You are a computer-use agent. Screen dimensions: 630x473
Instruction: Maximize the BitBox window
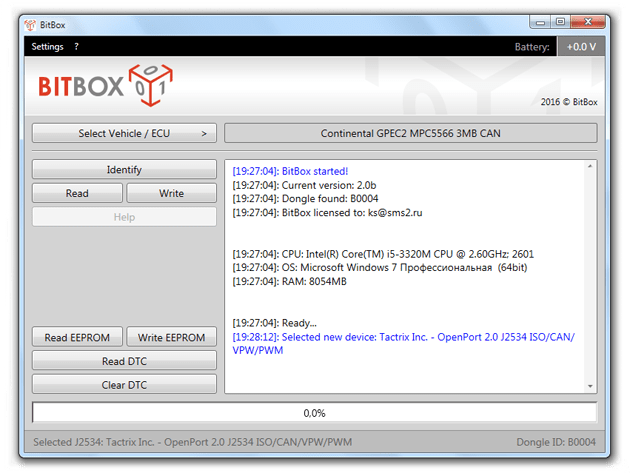tap(560, 22)
